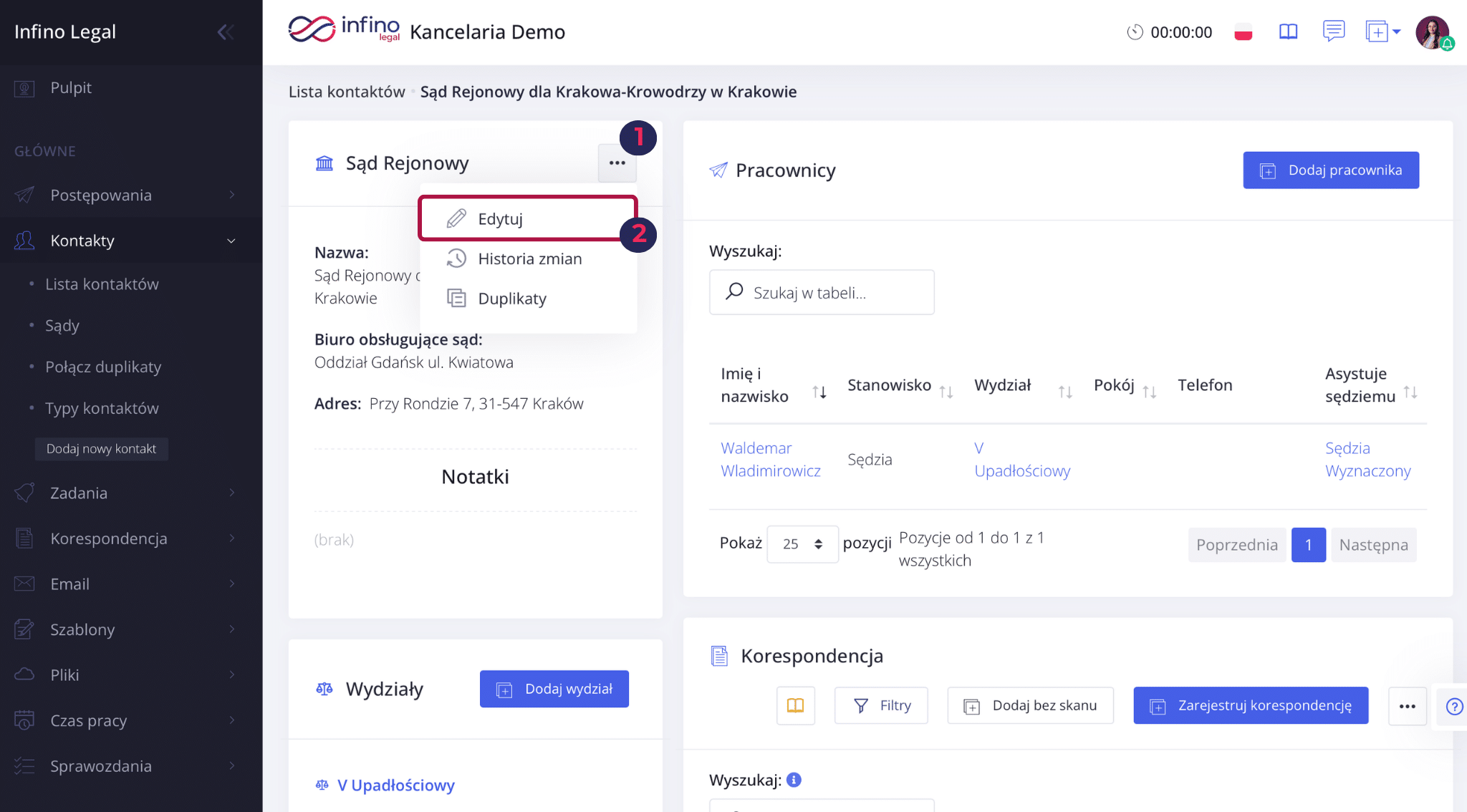Expand the Pliki sidebar section
1467x812 pixels.
click(x=131, y=675)
